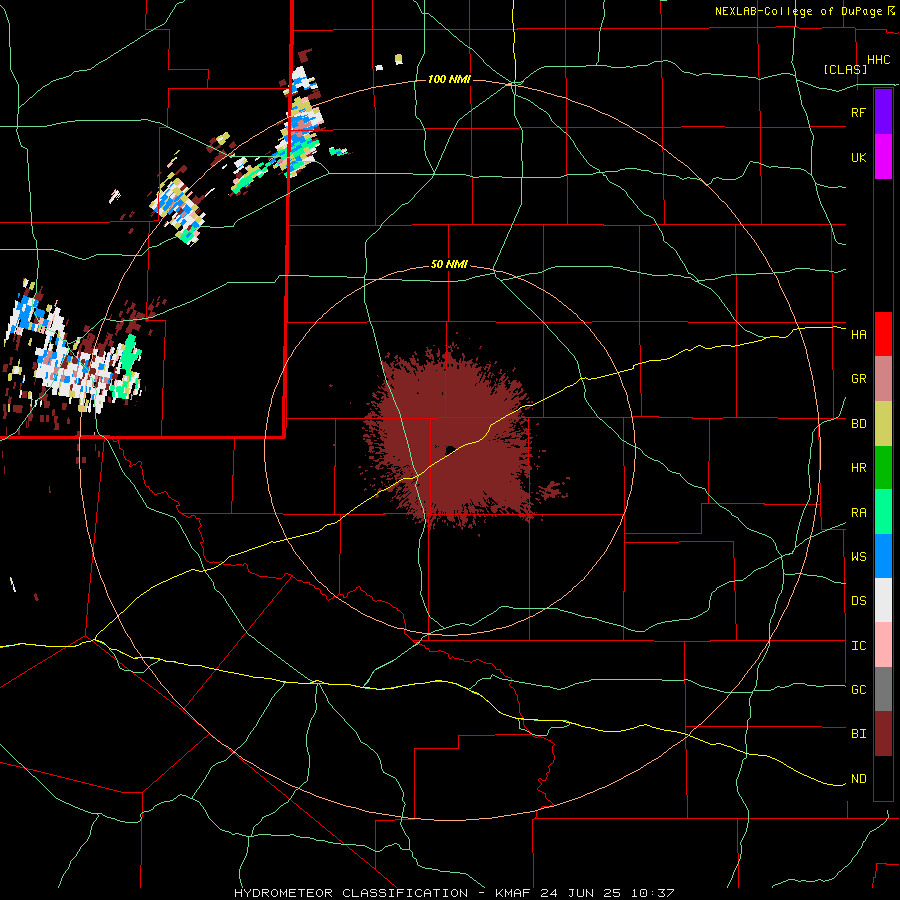Click the 50 NMI range ring label
Viewport: 900px width, 900px height.
point(449,265)
